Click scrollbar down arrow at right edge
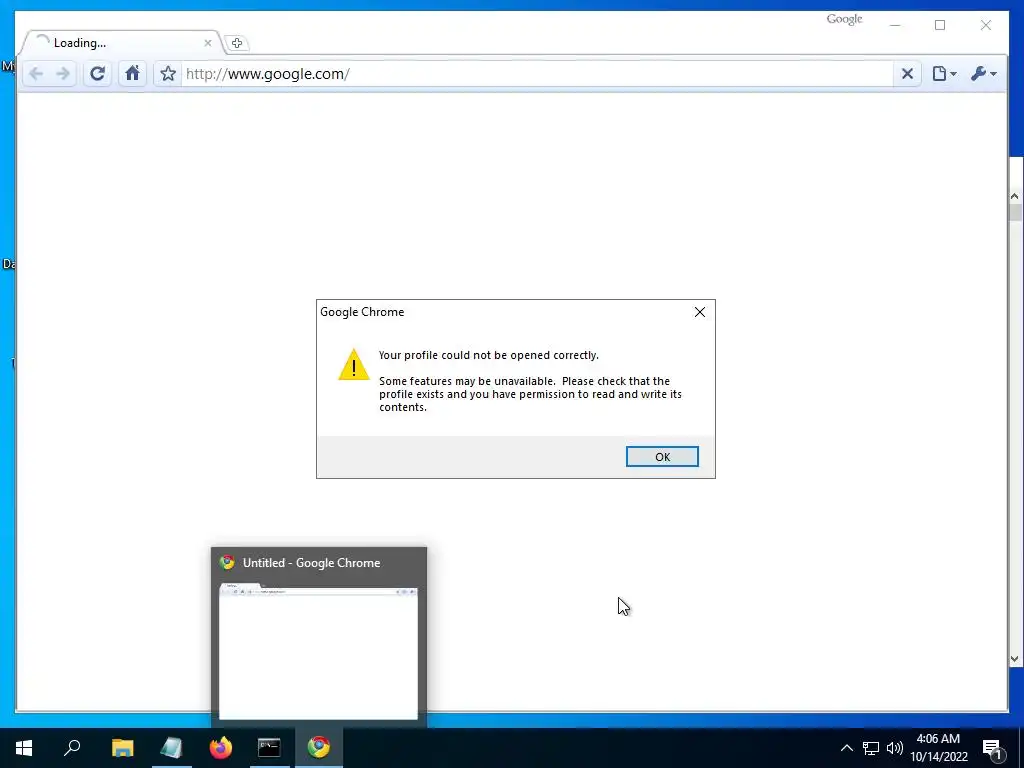This screenshot has width=1024, height=768. [1015, 659]
